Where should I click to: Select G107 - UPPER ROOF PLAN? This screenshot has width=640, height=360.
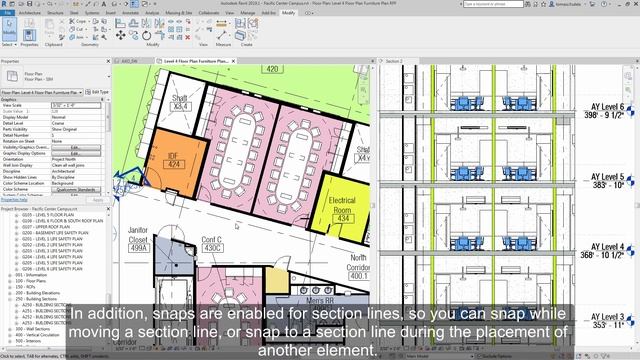point(46,227)
